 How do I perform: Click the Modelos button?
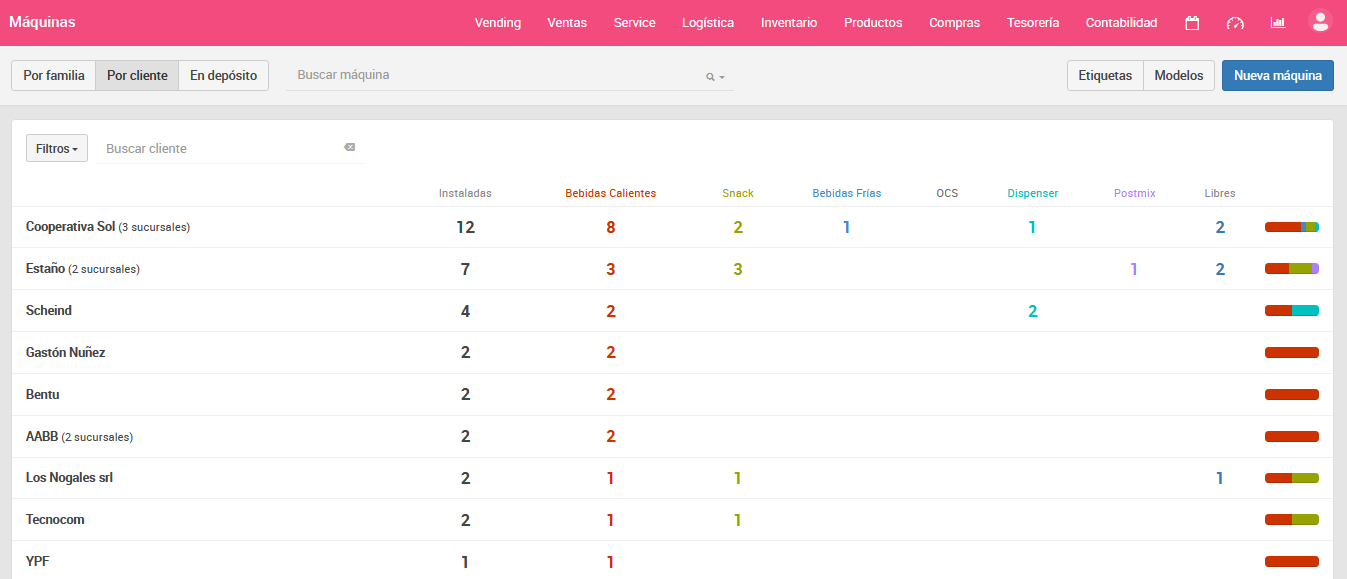click(x=1179, y=75)
